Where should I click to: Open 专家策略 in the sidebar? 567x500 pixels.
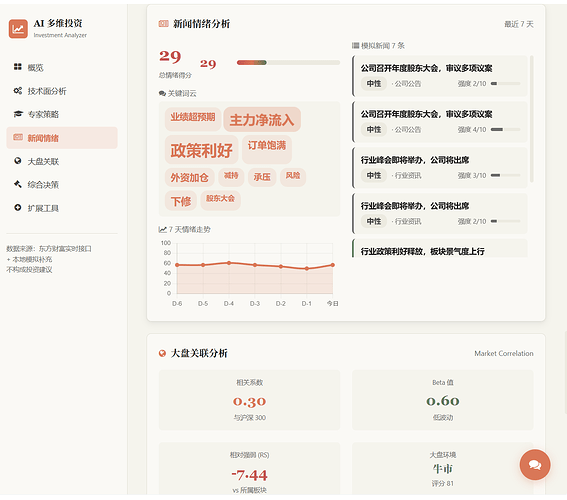[62, 114]
